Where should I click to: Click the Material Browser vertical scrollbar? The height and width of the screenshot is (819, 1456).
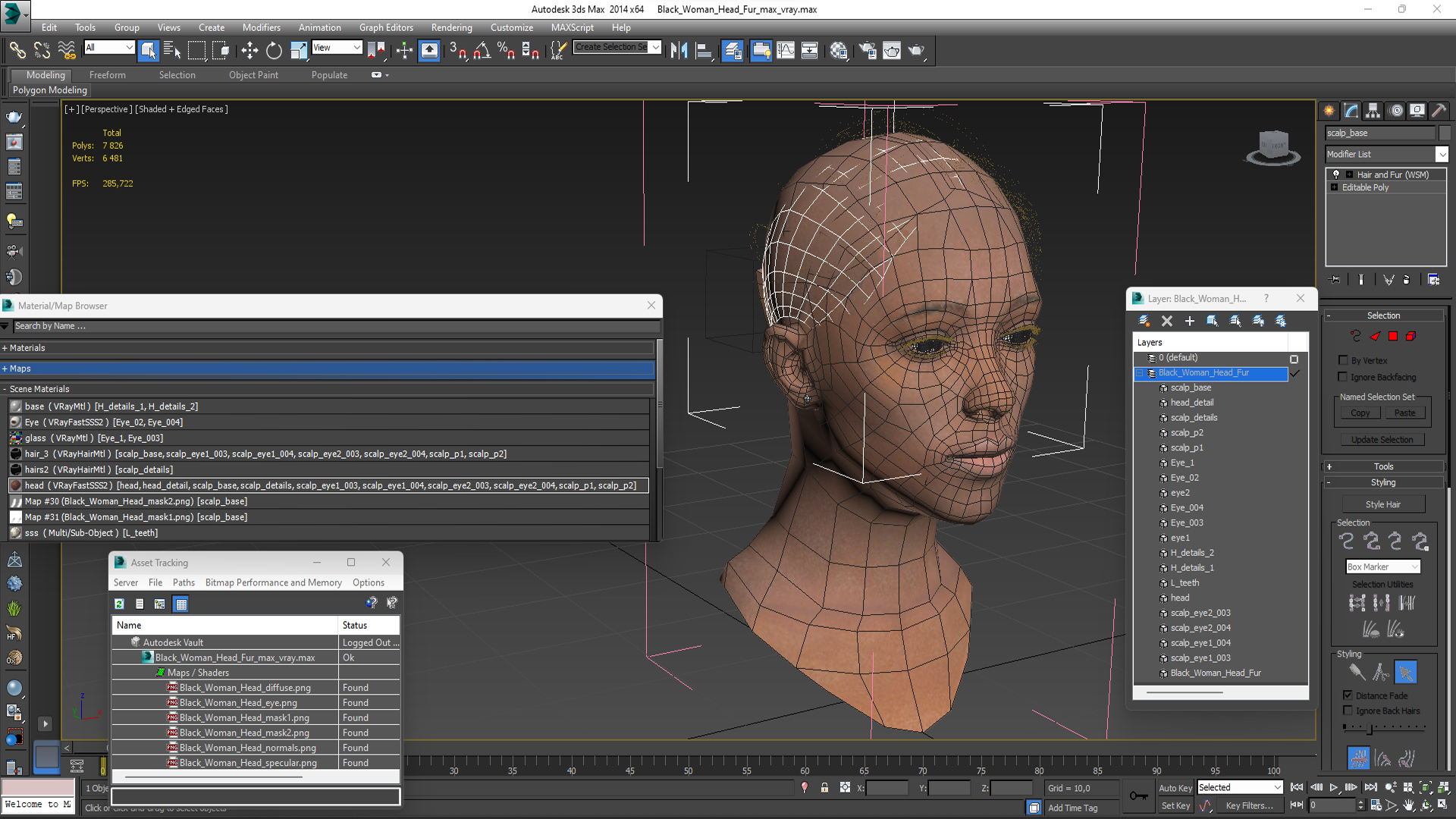click(659, 403)
